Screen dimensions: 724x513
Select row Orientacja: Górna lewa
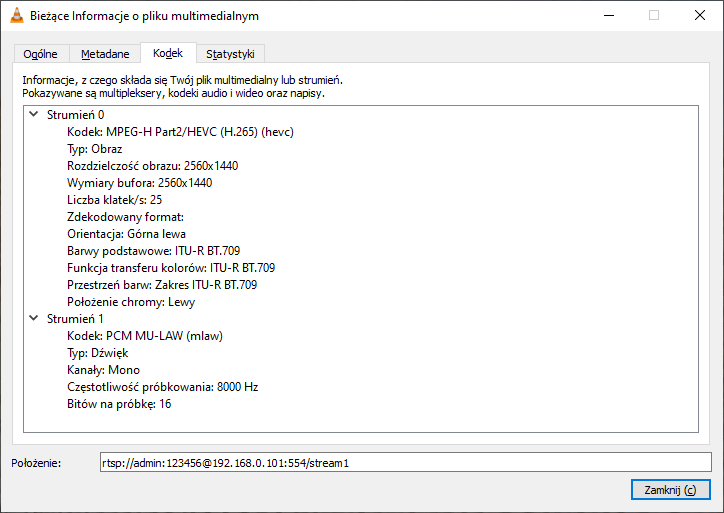point(126,234)
